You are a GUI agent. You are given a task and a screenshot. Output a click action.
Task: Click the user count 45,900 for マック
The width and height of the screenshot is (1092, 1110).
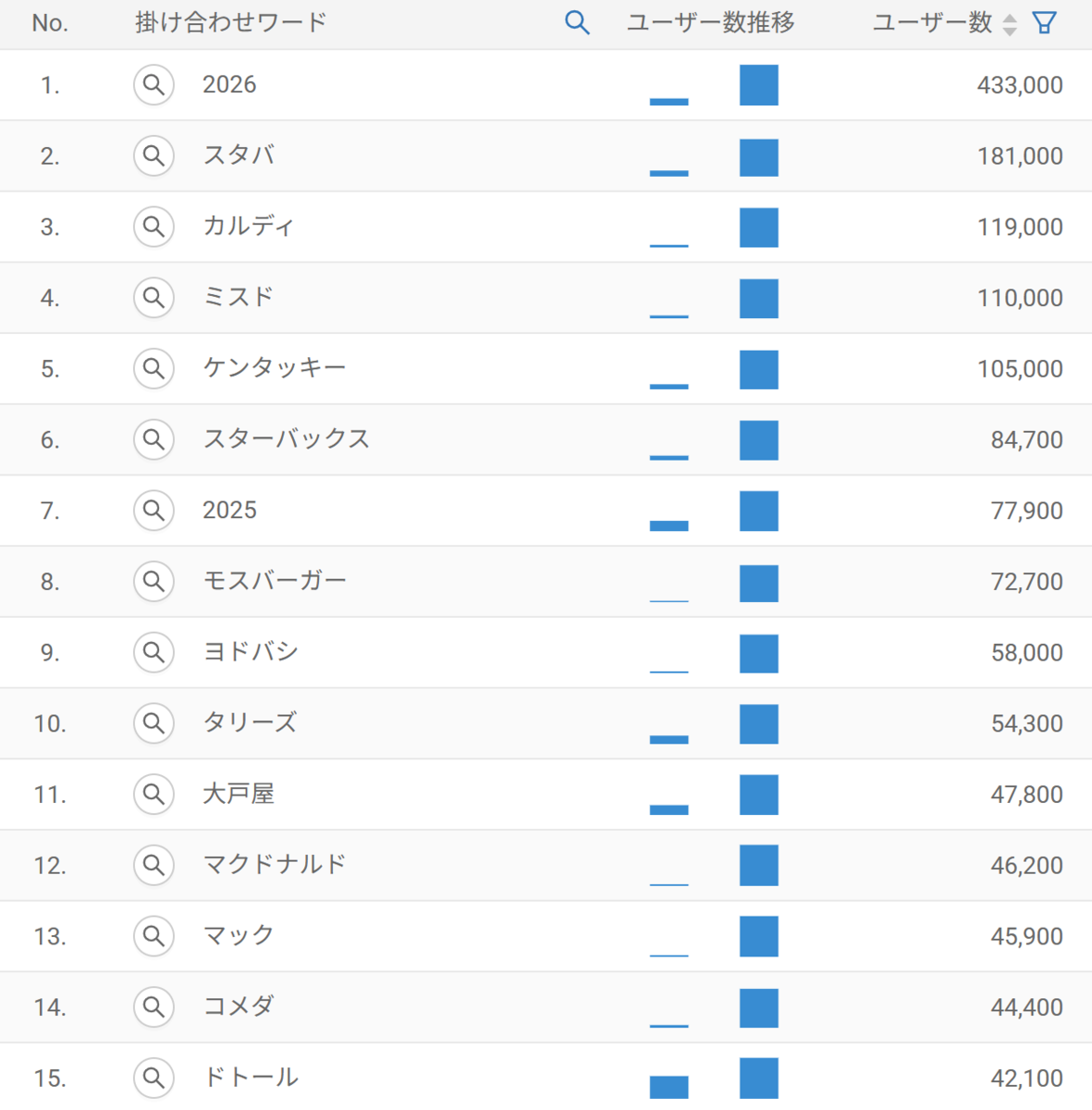pos(1026,936)
